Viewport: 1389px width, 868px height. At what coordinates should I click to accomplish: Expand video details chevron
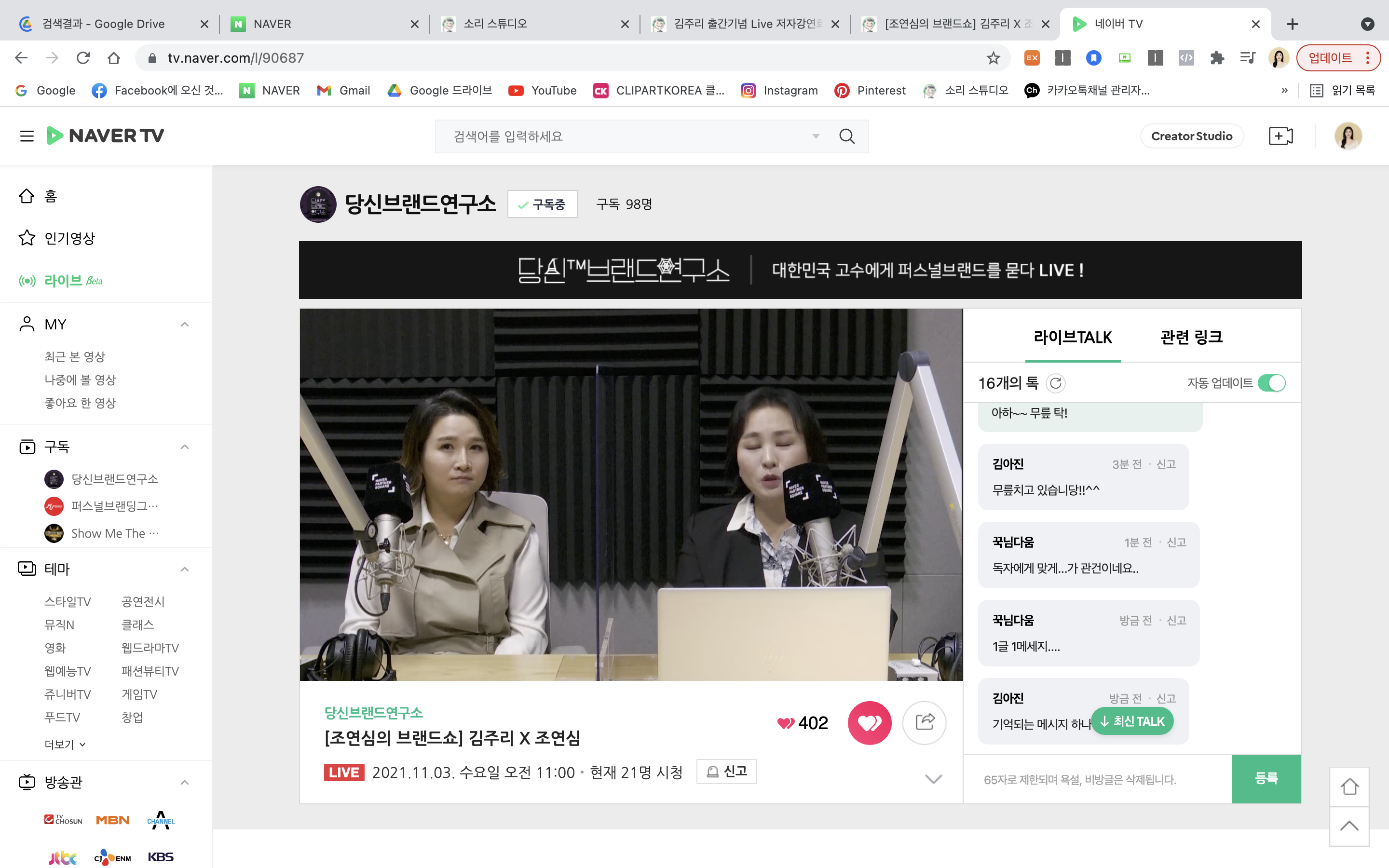click(x=933, y=779)
